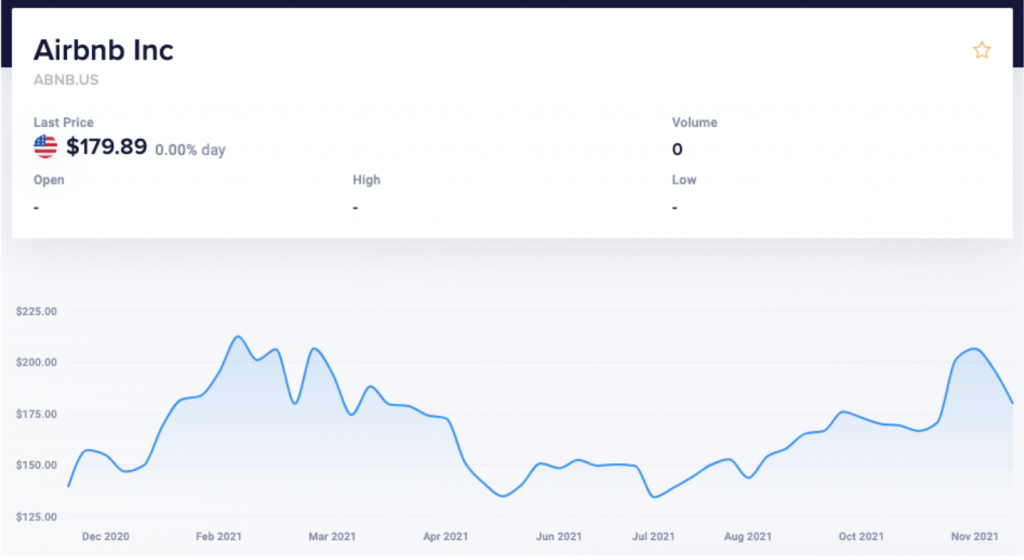This screenshot has height=560, width=1024.
Task: Click the Low label
Action: pos(684,180)
